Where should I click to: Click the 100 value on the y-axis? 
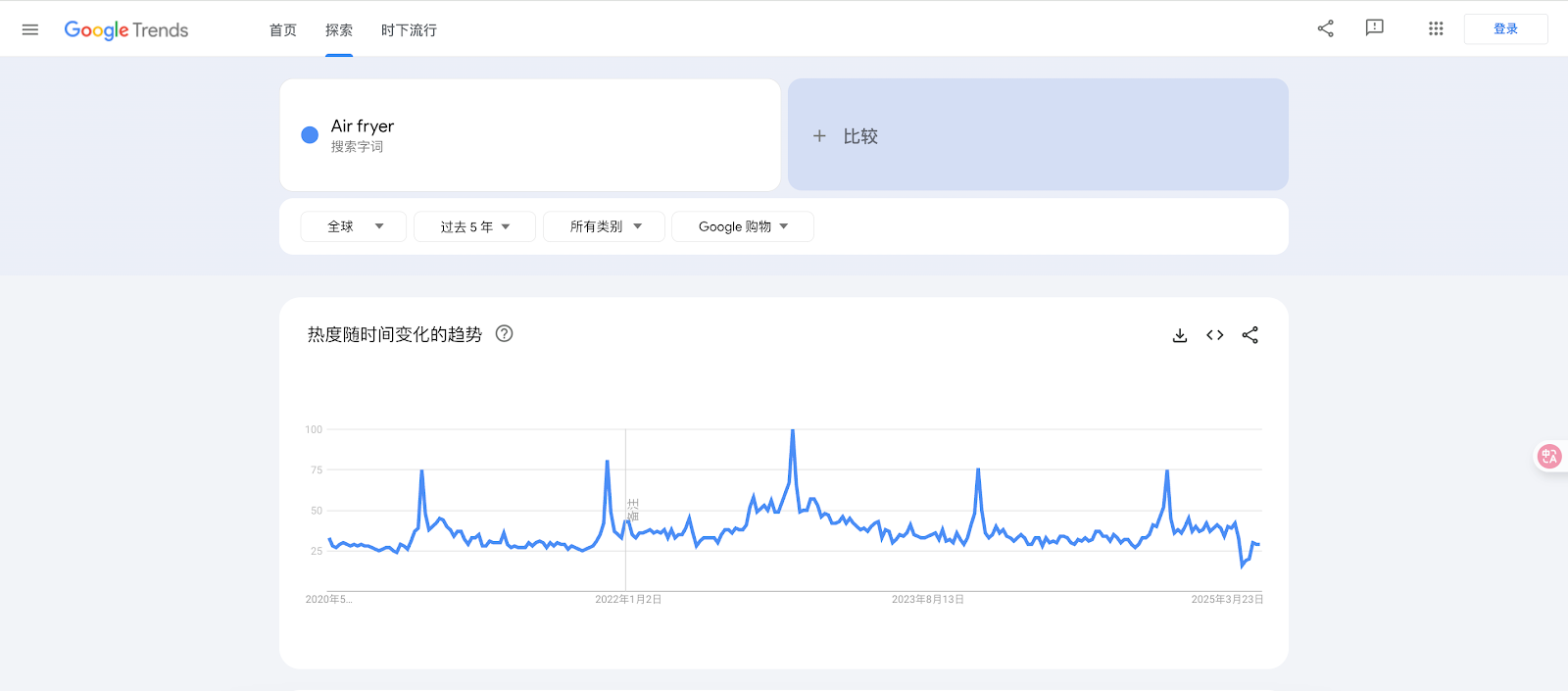click(x=314, y=429)
